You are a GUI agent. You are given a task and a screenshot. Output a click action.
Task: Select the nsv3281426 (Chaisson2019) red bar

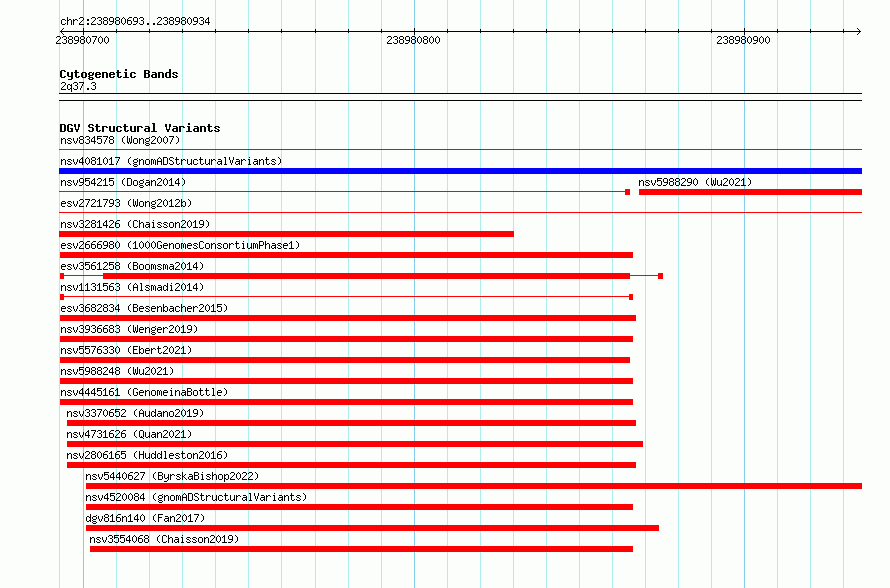point(287,234)
